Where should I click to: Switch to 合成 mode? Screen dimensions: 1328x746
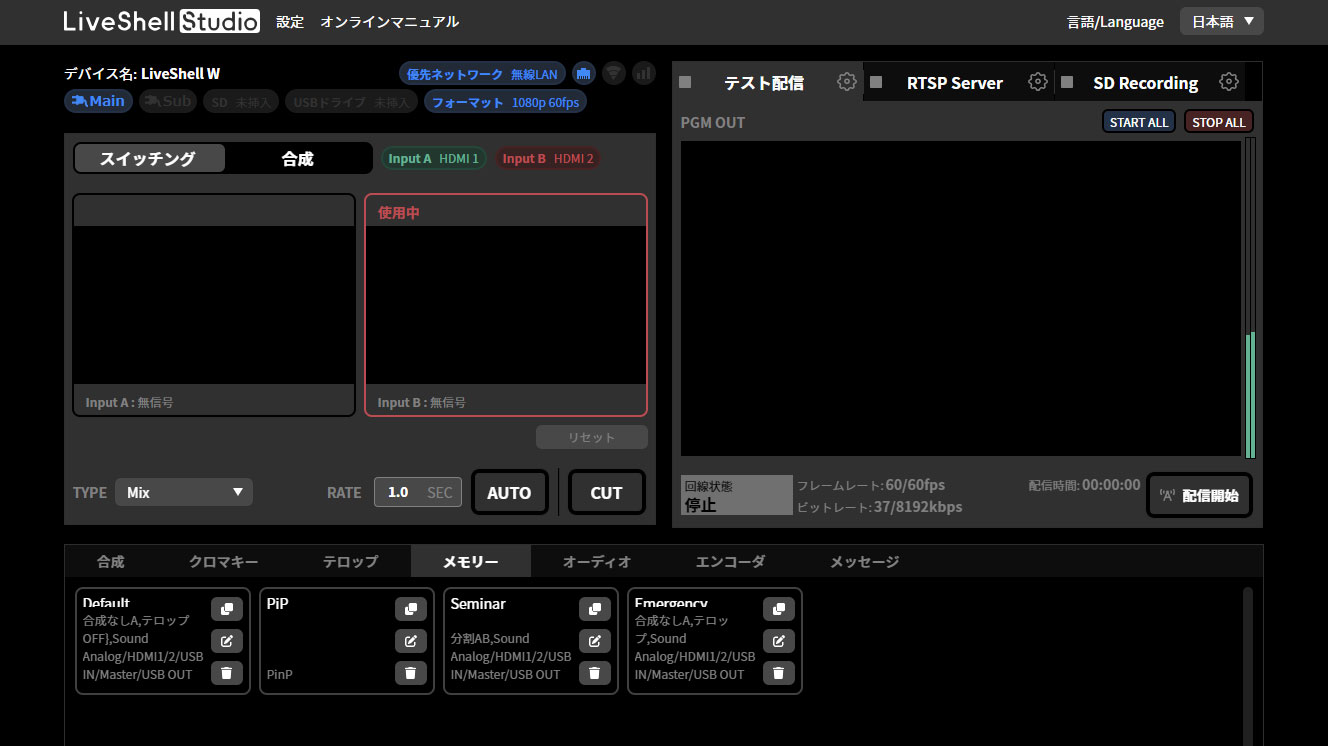[x=298, y=158]
